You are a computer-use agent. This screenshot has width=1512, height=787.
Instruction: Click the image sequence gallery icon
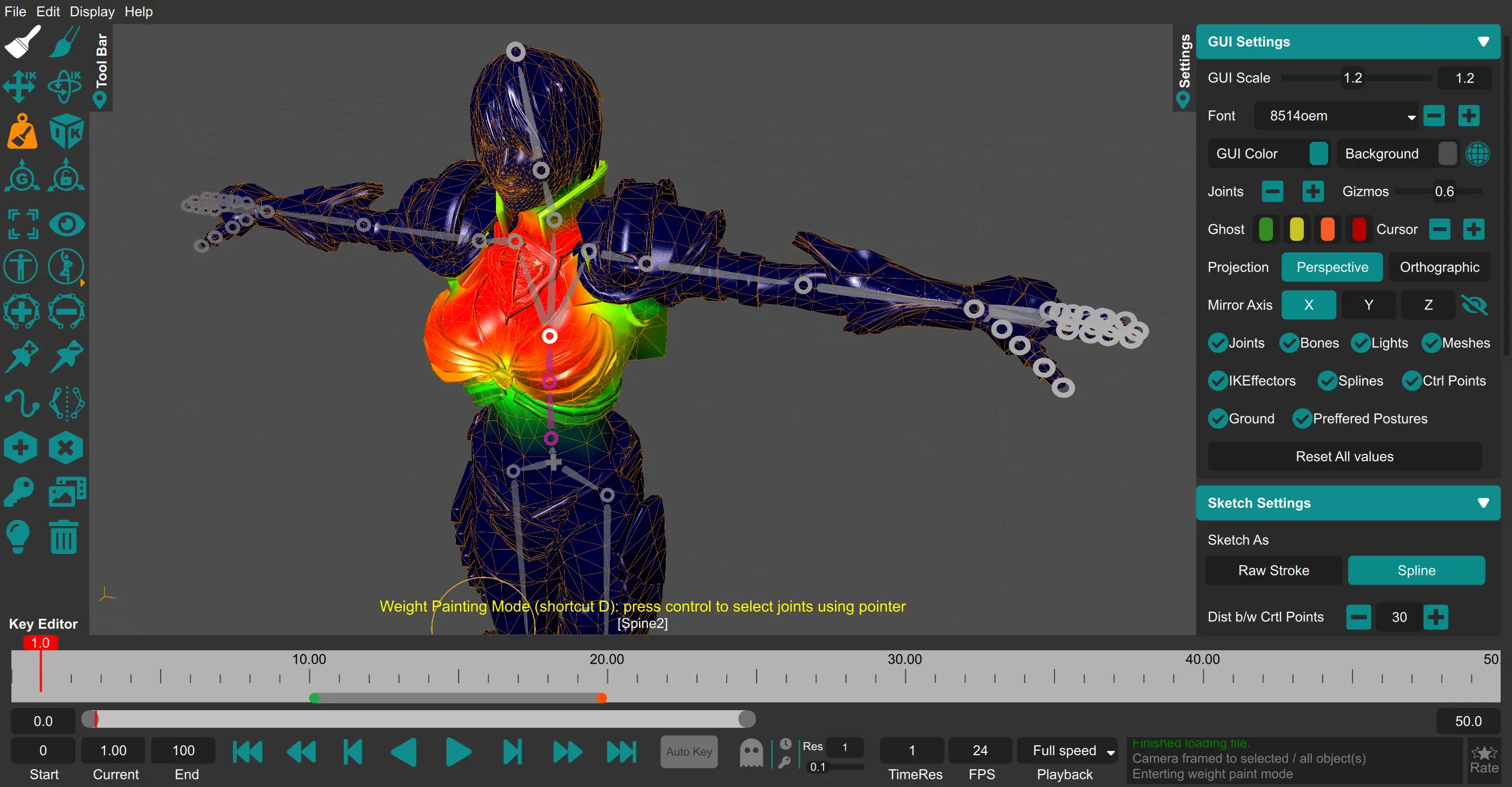(67, 492)
